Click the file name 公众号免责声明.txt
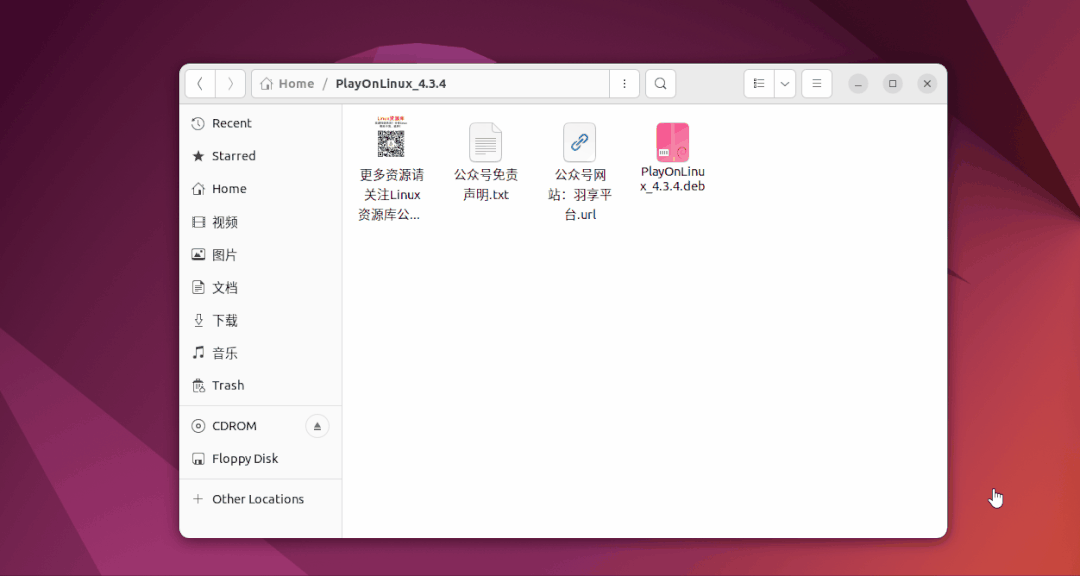This screenshot has width=1080, height=576. tap(486, 185)
